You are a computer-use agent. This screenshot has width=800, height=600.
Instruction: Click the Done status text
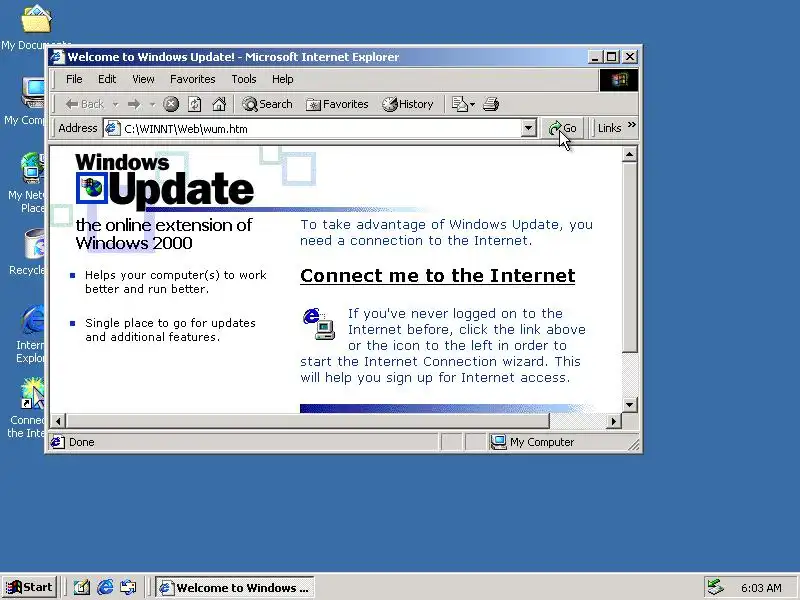(82, 442)
